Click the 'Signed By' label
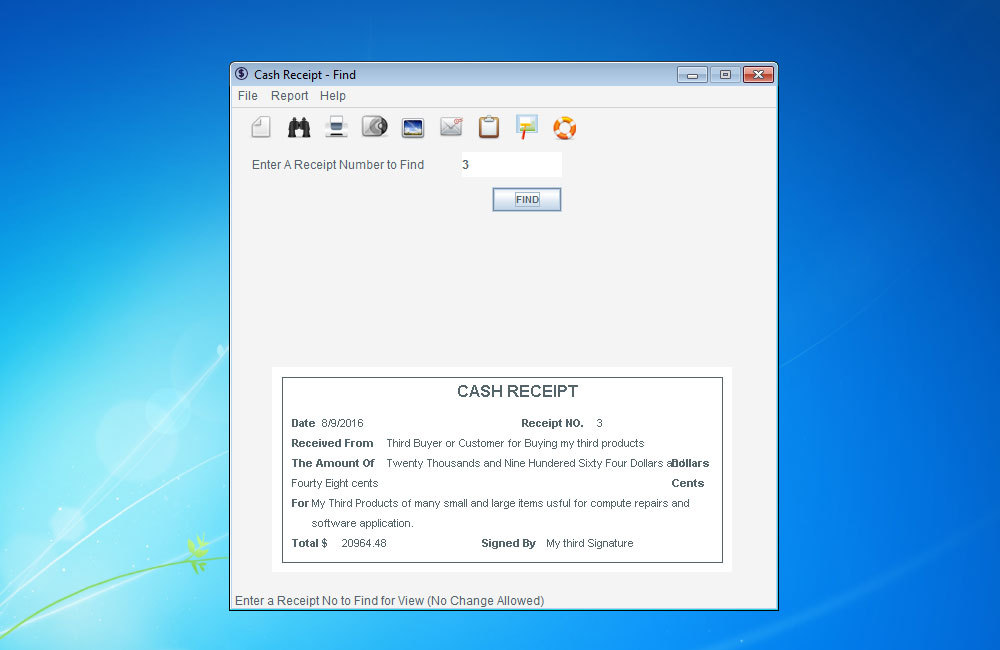The width and height of the screenshot is (1000, 650). [508, 543]
